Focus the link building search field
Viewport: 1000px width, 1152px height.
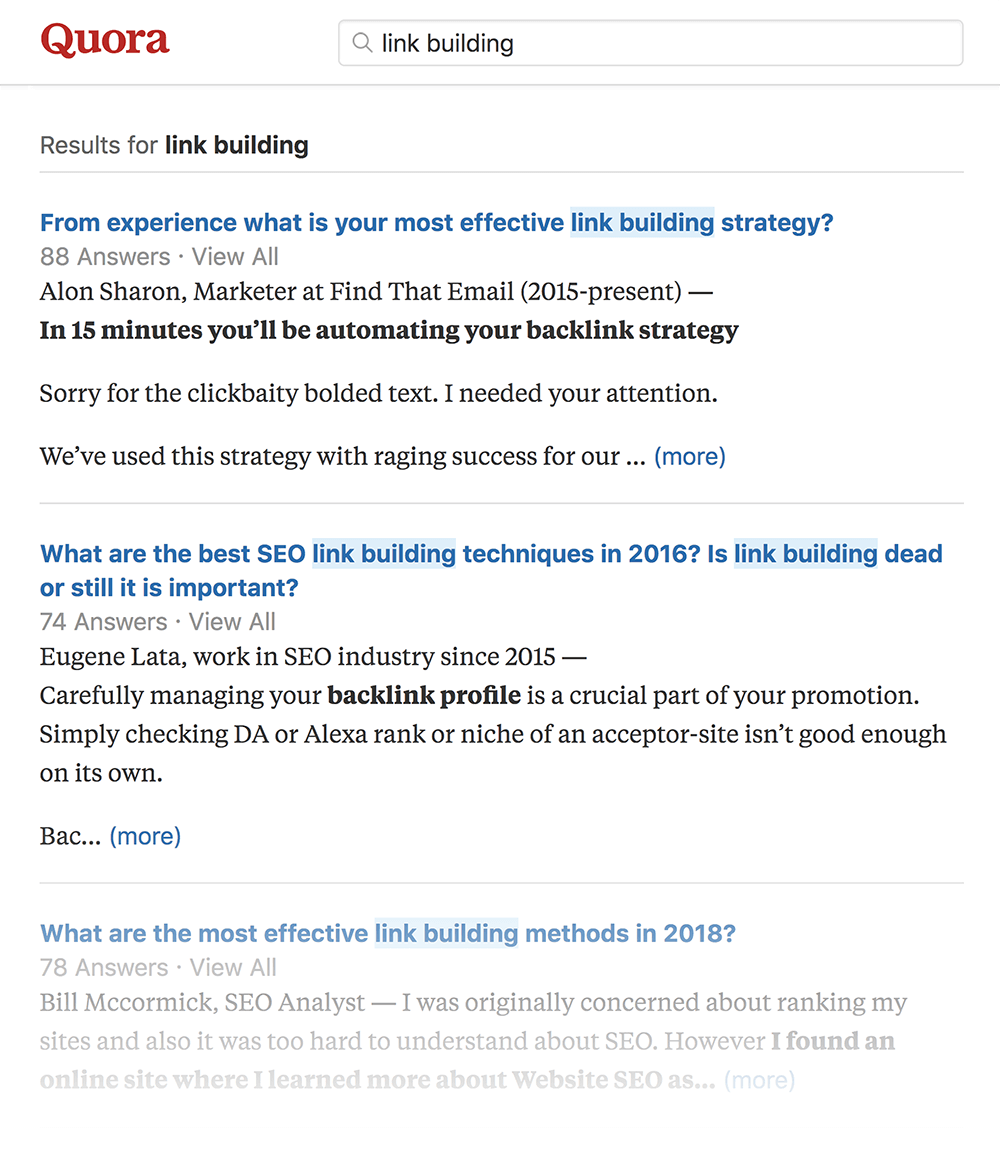(650, 43)
